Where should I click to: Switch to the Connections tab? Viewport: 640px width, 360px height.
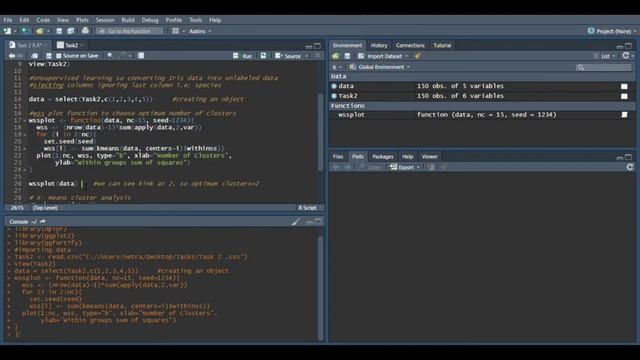(410, 46)
